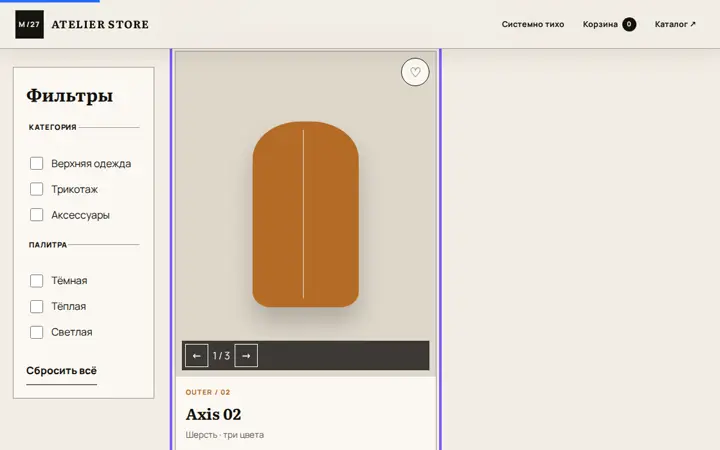
Task: Click the Фильтры heading
Action: tap(69, 96)
